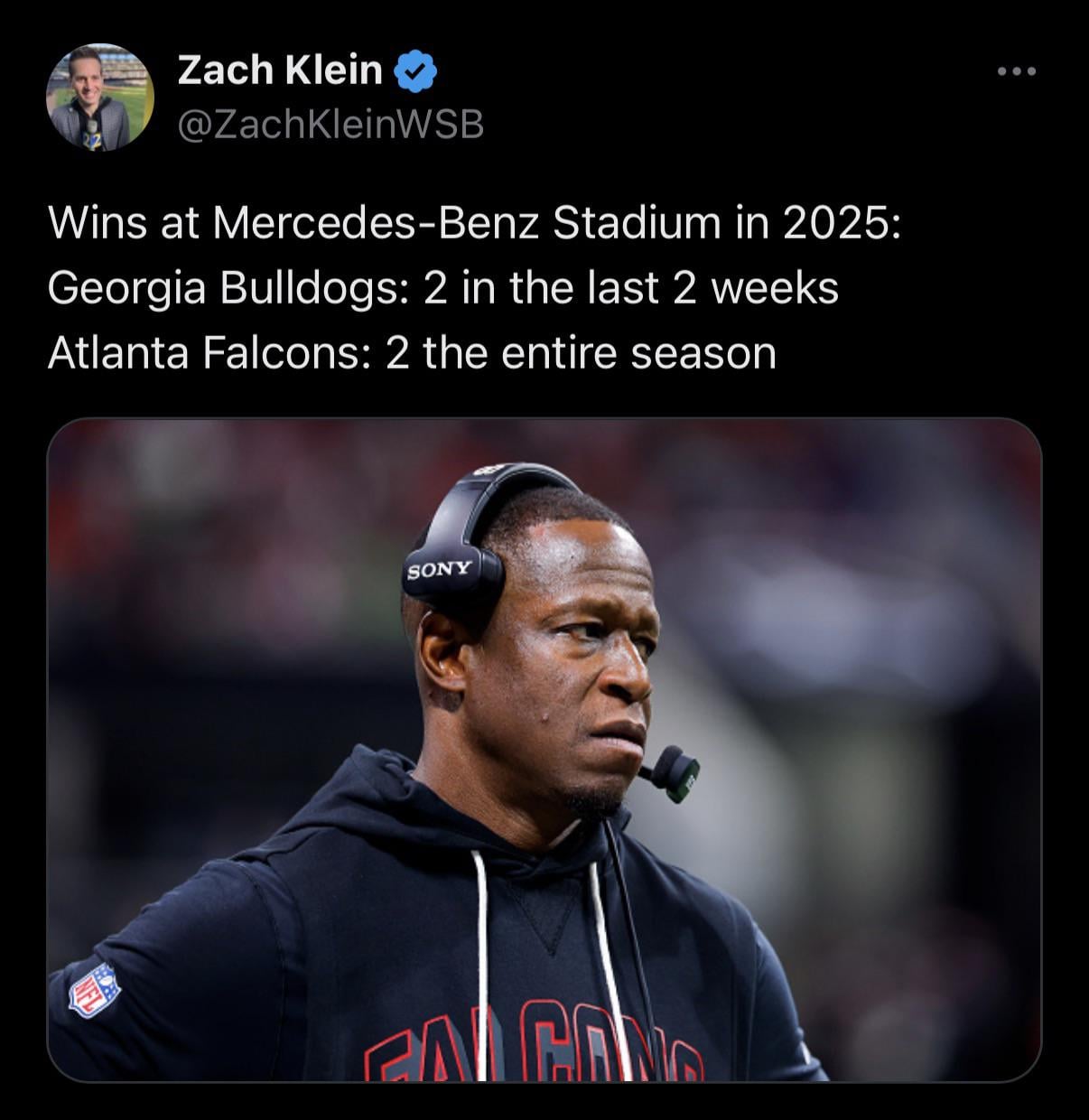This screenshot has height=1120, width=1089.
Task: Click the NFL shield logo on sleeve
Action: click(x=95, y=990)
